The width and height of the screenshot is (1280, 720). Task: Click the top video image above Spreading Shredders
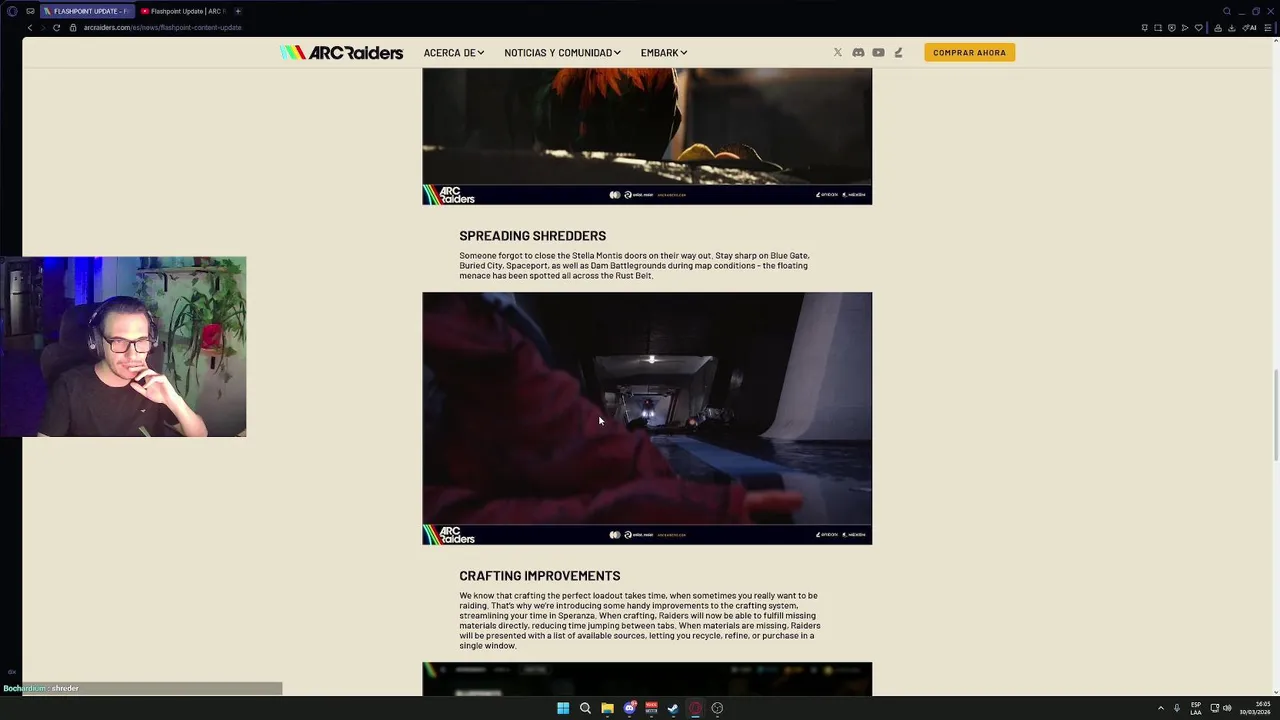pyautogui.click(x=647, y=136)
